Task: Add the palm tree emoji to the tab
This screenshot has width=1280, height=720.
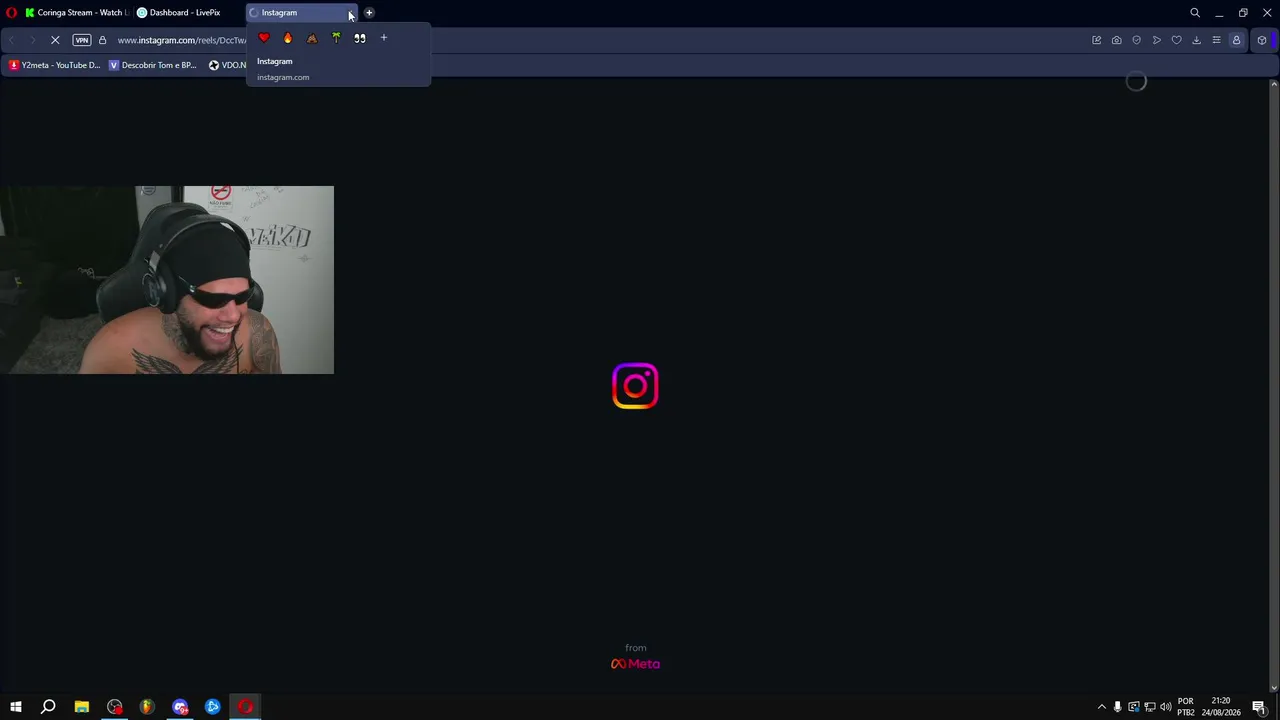Action: point(336,38)
